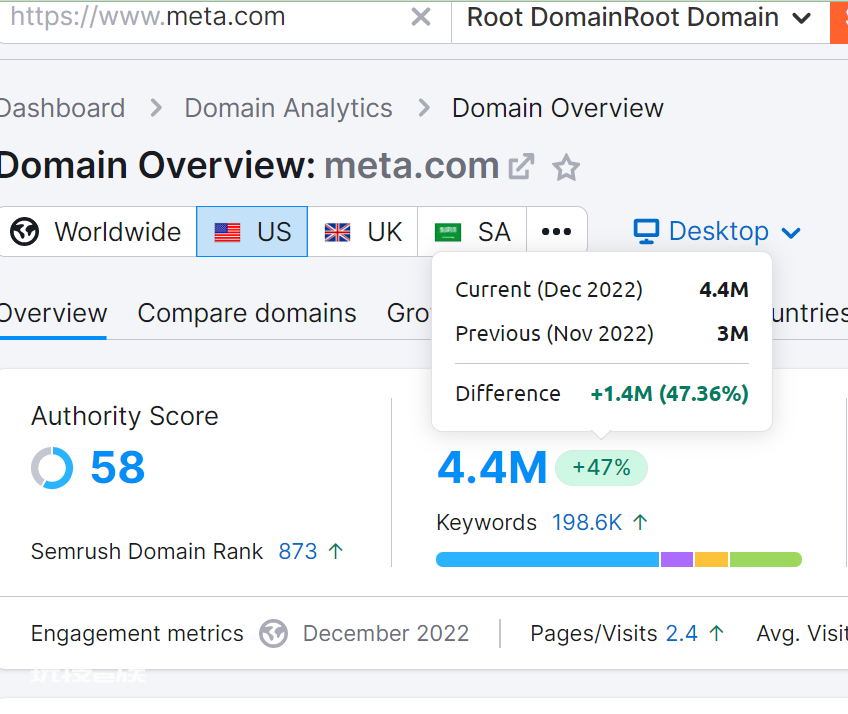848x714 pixels.
Task: Click the purple keyword distribution segment
Action: [677, 559]
